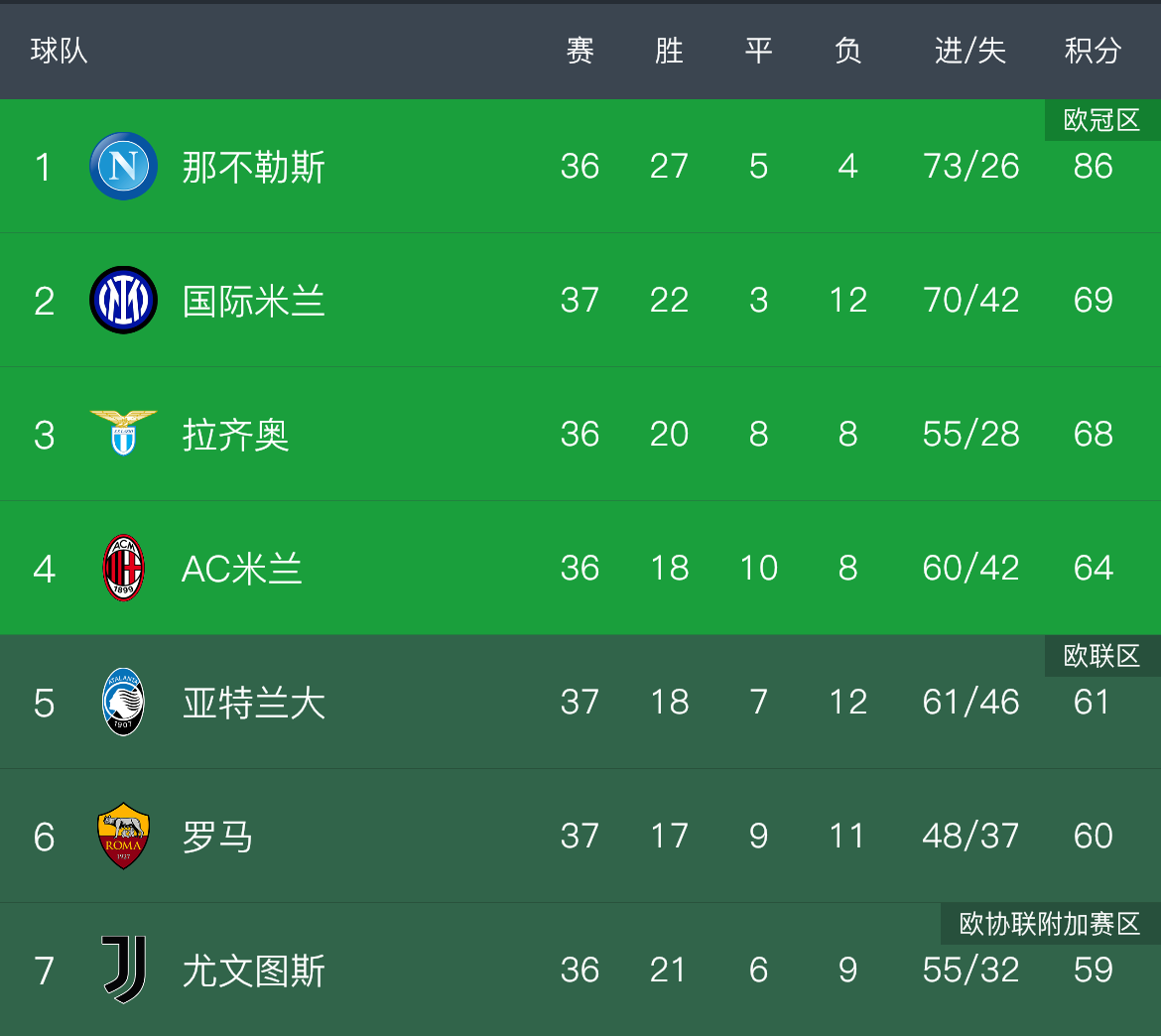This screenshot has width=1161, height=1036.
Task: Click the Inter Milan crest
Action: (123, 300)
